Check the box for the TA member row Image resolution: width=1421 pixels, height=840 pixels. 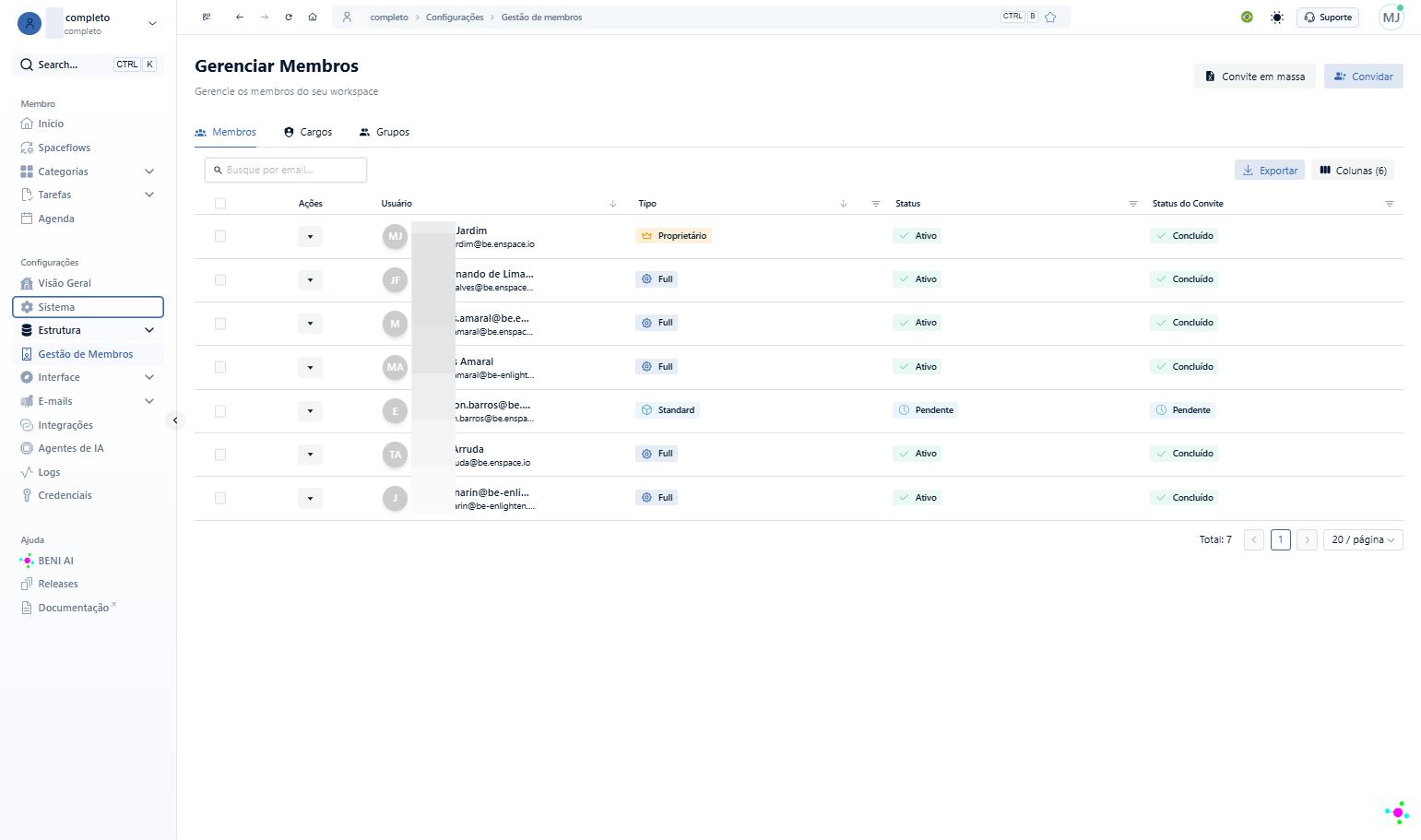click(x=220, y=455)
